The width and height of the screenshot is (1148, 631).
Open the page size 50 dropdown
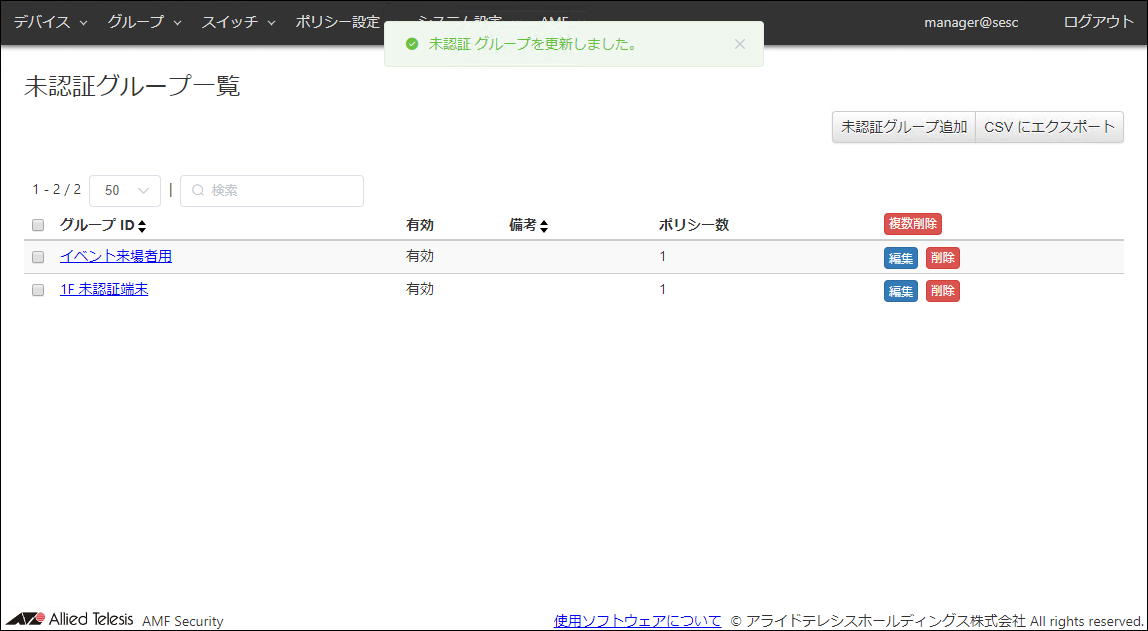tap(125, 190)
